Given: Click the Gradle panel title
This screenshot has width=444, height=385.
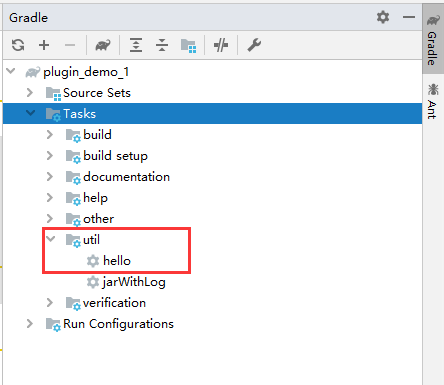Looking at the screenshot, I should coord(28,18).
